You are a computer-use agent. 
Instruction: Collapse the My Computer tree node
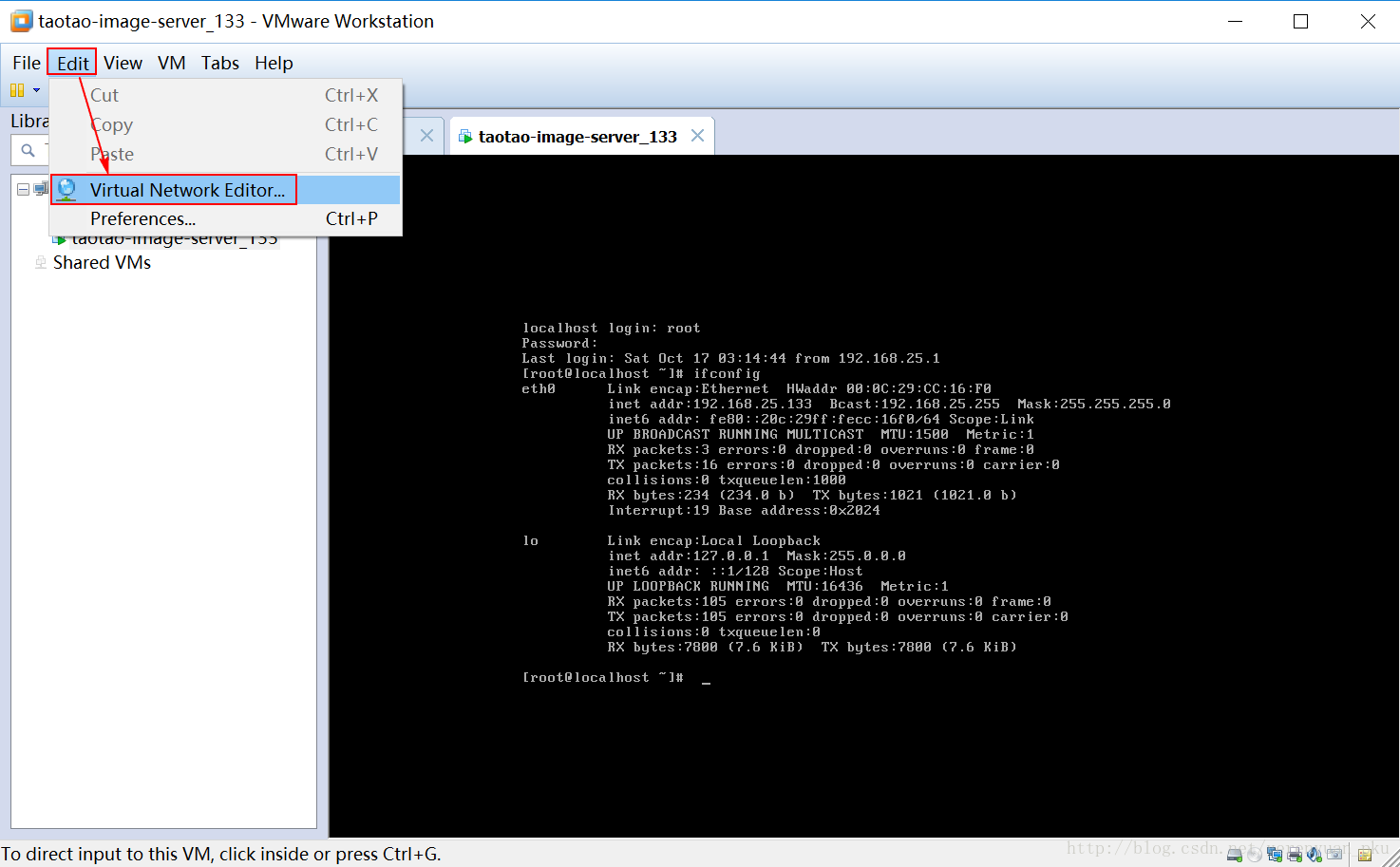23,189
